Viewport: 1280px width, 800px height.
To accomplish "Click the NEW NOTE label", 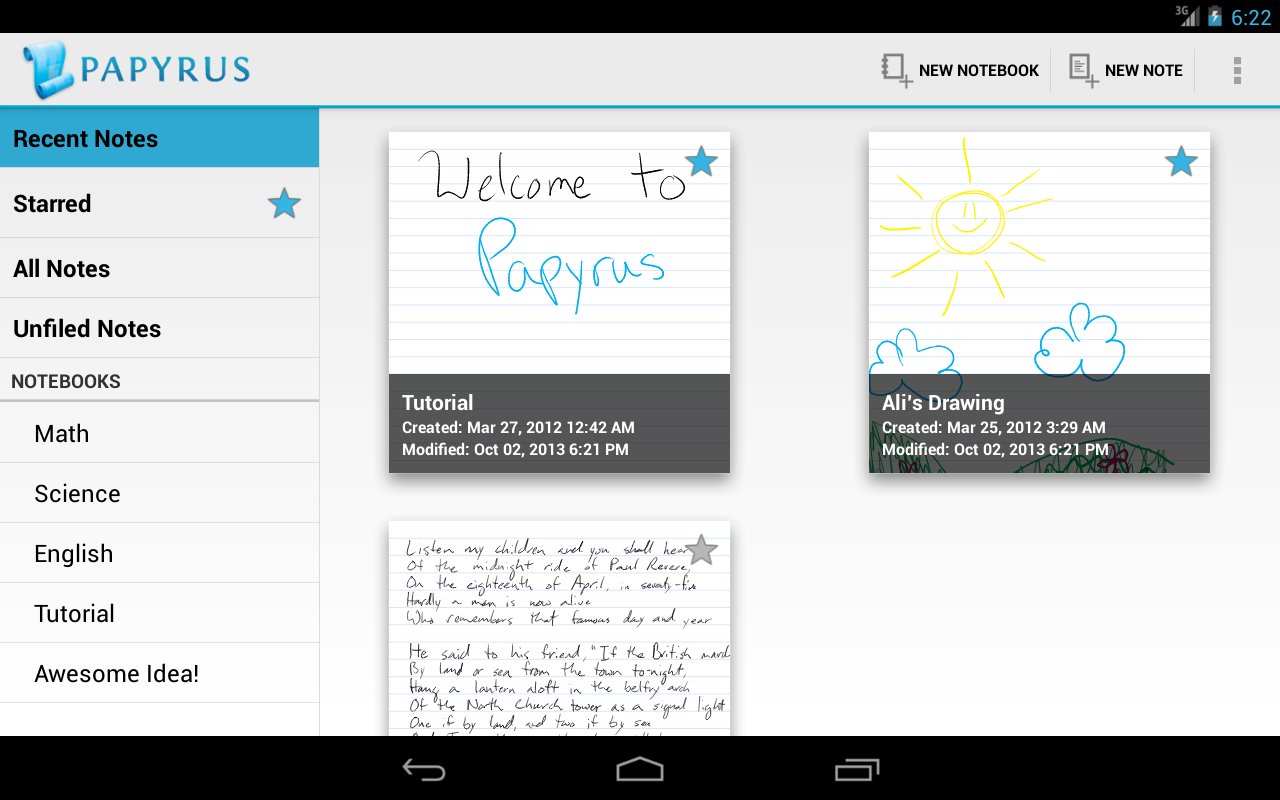I will point(1144,71).
